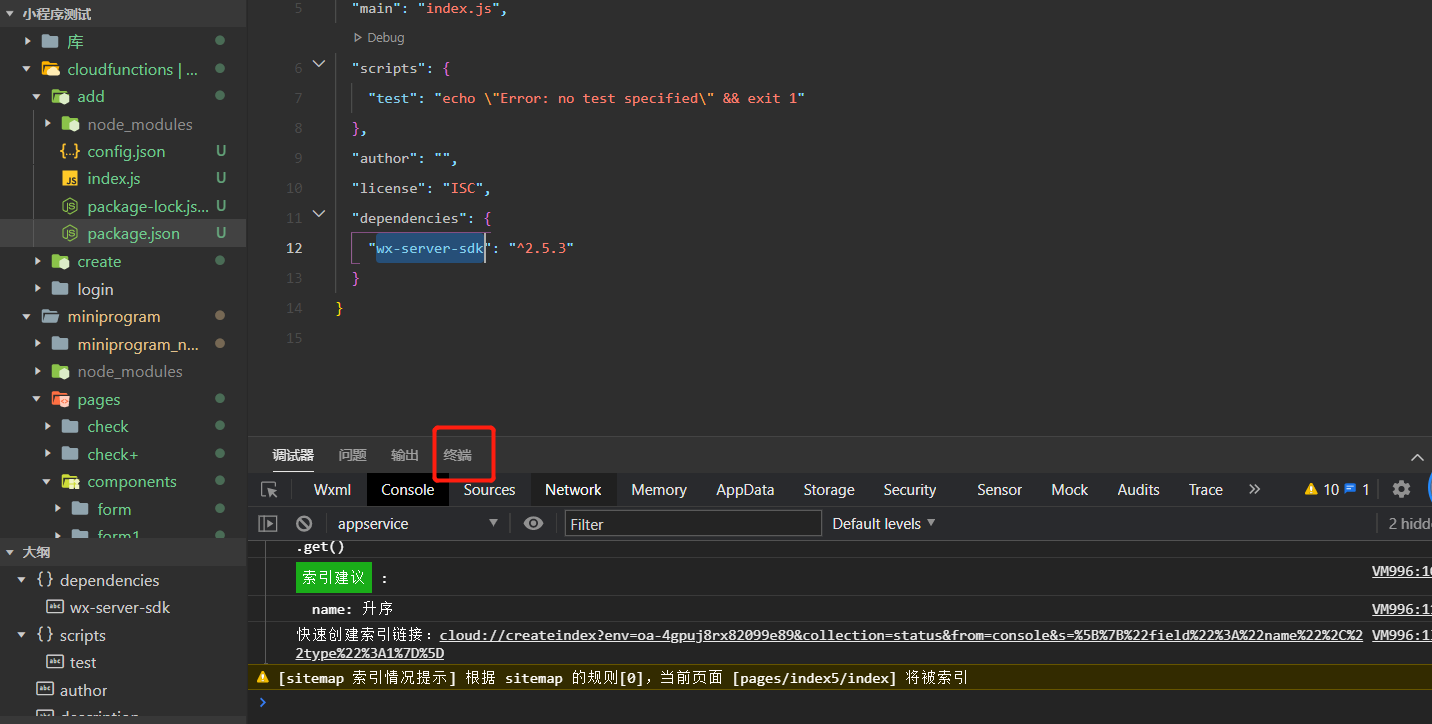
Task: Open the 终端 terminal tab
Action: coord(457,455)
